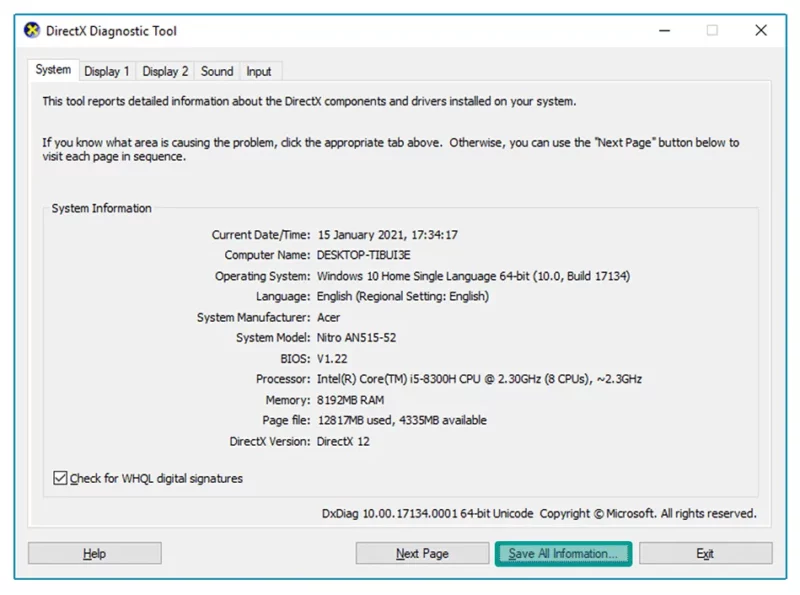Click the BIOS value V1.22
Viewport: 800px width, 595px height.
click(332, 359)
